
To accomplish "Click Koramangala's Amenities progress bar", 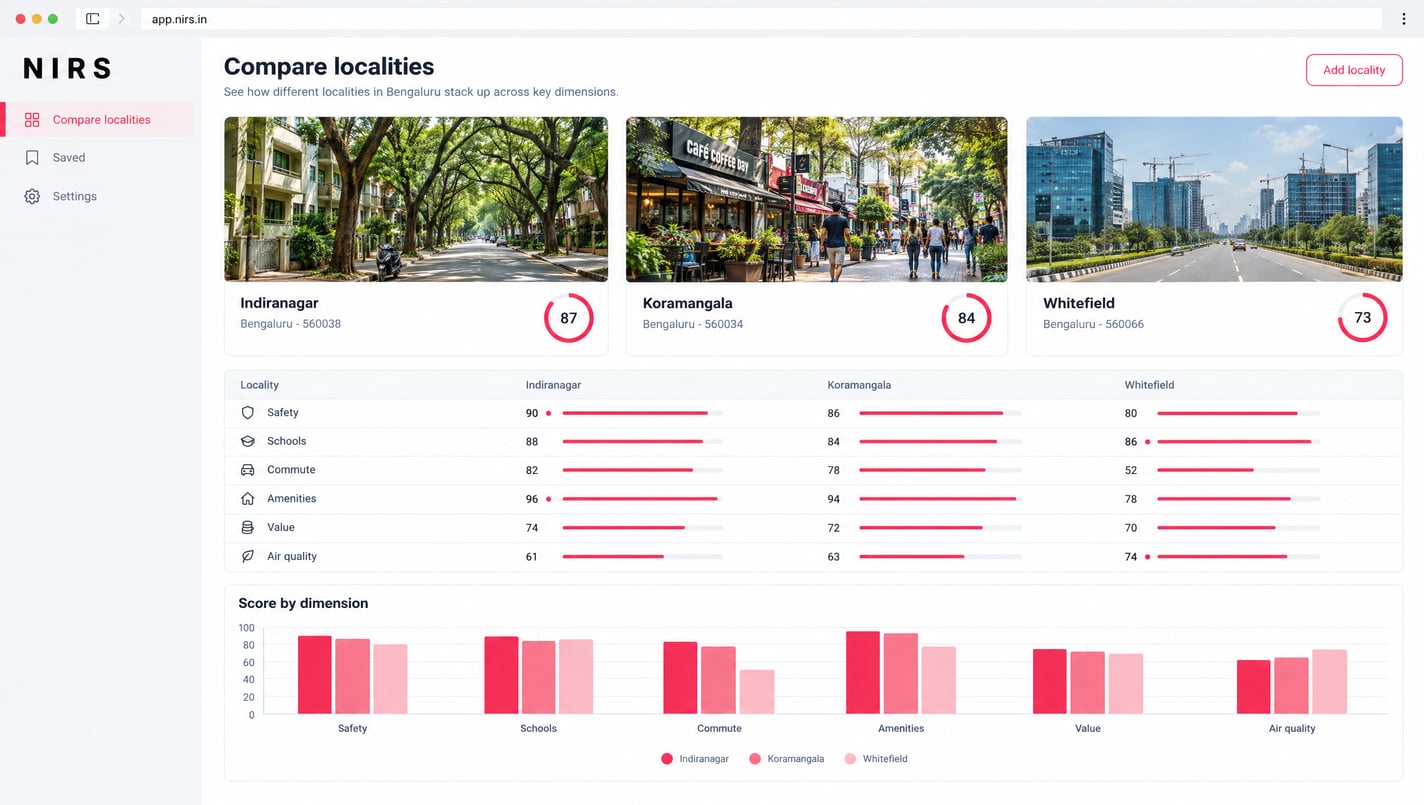I will pos(940,499).
